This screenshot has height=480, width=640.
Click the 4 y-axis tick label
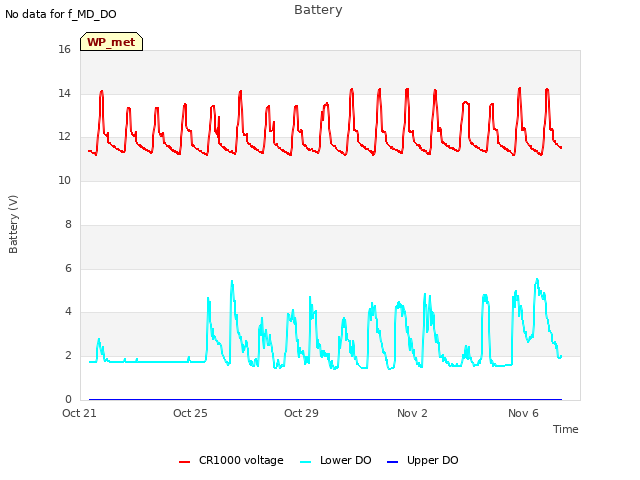(68, 312)
